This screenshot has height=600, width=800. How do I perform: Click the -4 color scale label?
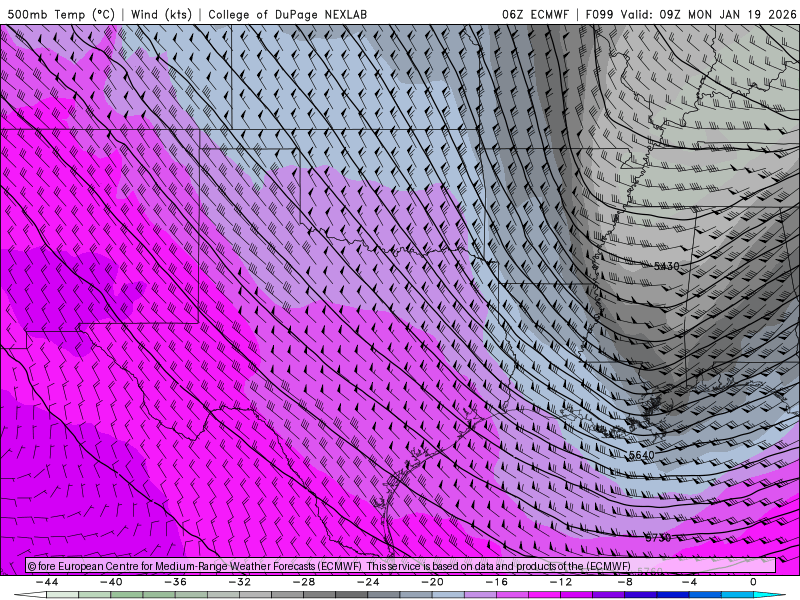coord(689,582)
